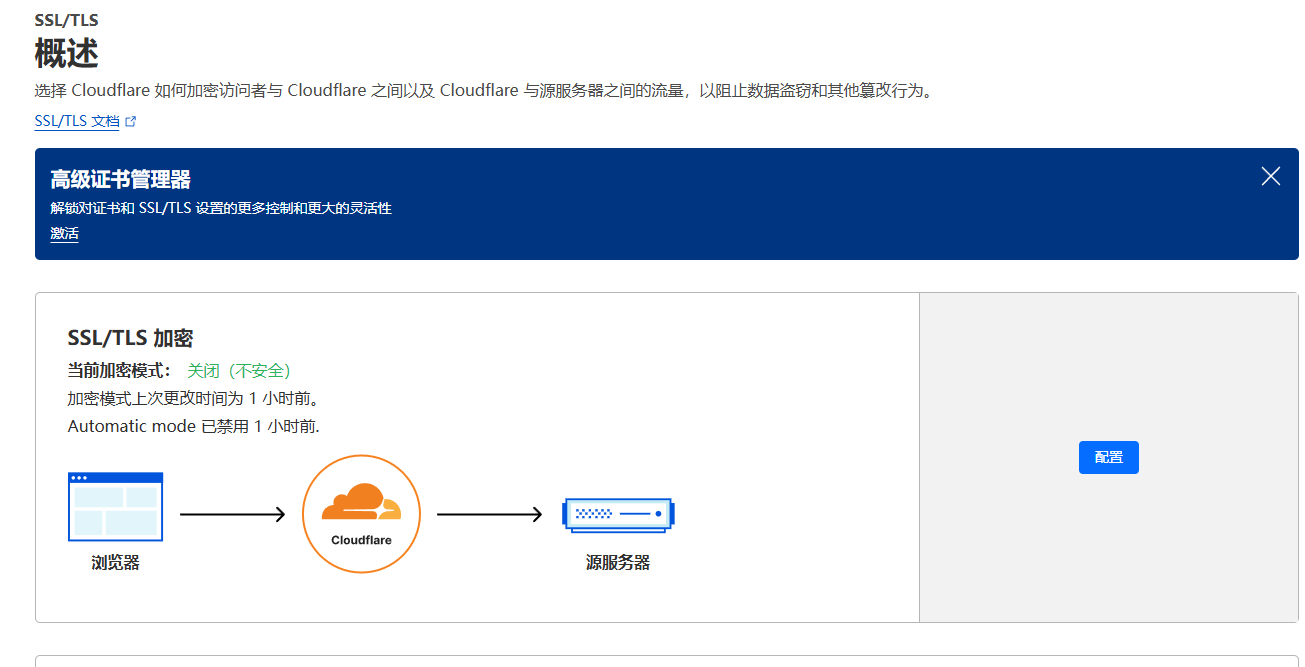Click the SSL/TLS breadcrumb above 概述
Image resolution: width=1305 pixels, height=667 pixels.
pyautogui.click(x=66, y=20)
